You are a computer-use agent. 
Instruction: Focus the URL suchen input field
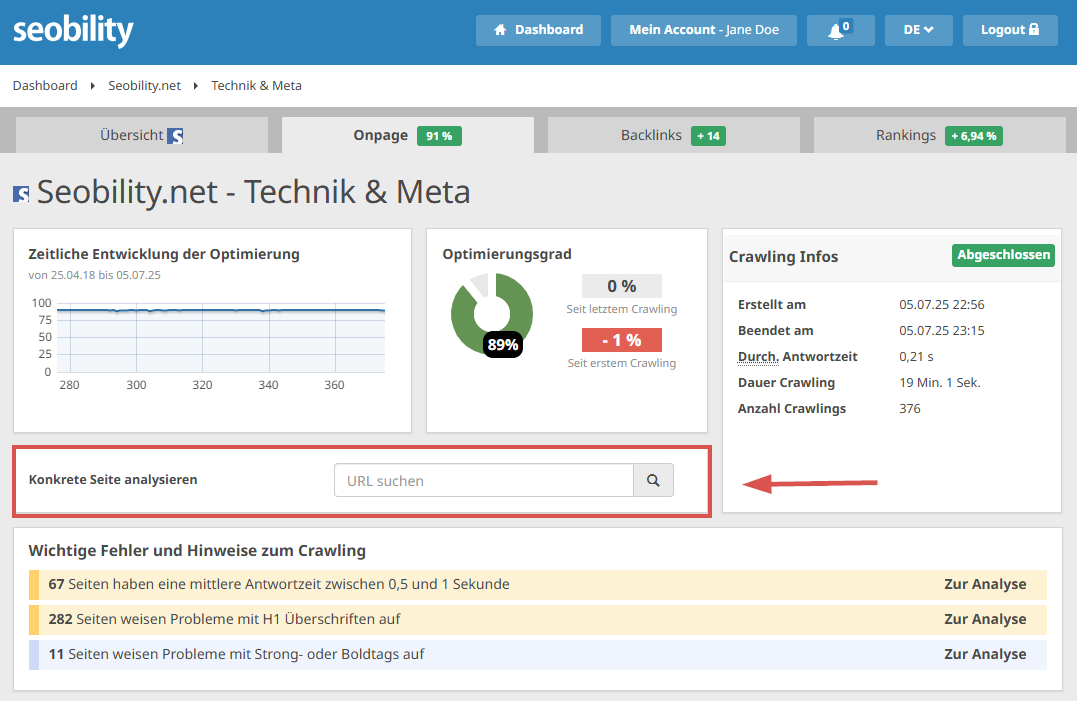[x=484, y=480]
